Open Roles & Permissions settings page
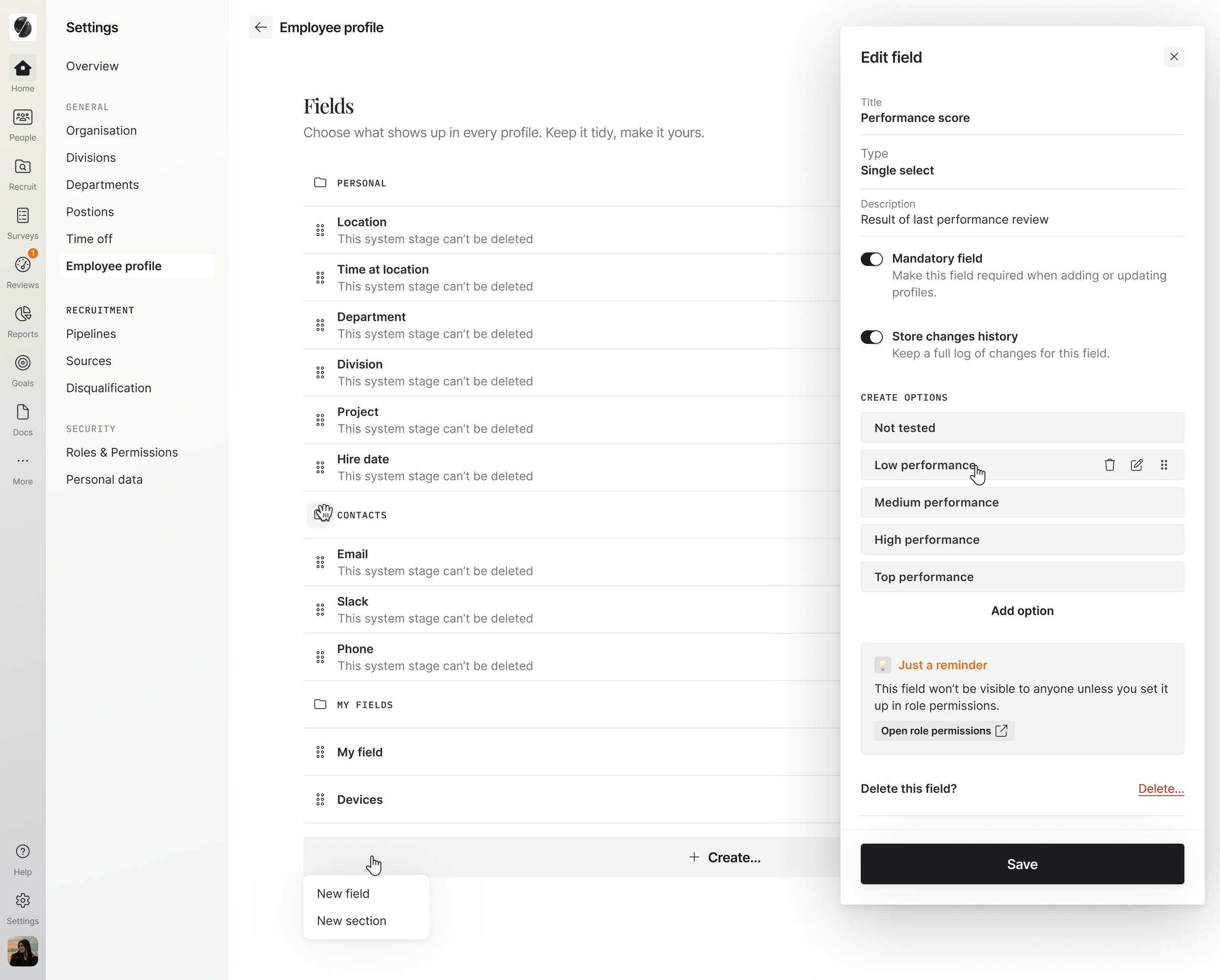Viewport: 1220px width, 980px height. (x=122, y=452)
